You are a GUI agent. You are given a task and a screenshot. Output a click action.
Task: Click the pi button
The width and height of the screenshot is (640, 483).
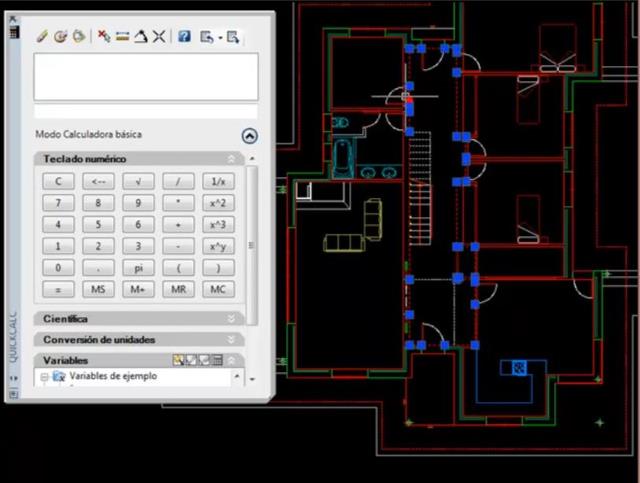138,268
